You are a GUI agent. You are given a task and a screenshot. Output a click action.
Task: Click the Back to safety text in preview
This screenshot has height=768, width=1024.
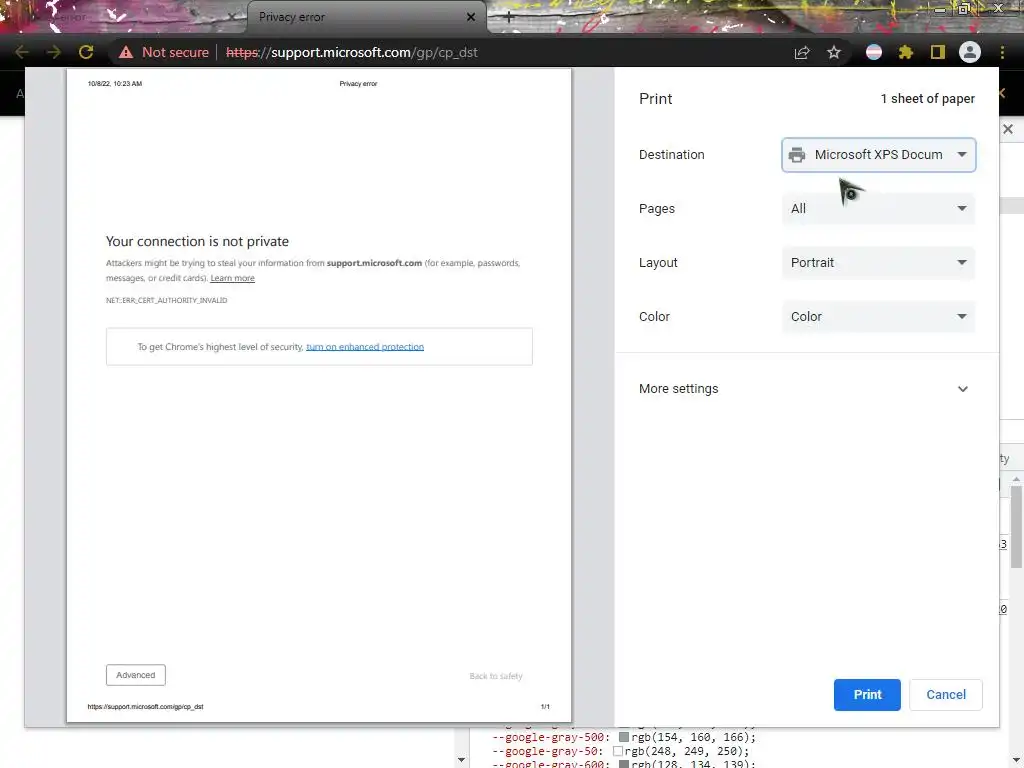click(x=496, y=676)
